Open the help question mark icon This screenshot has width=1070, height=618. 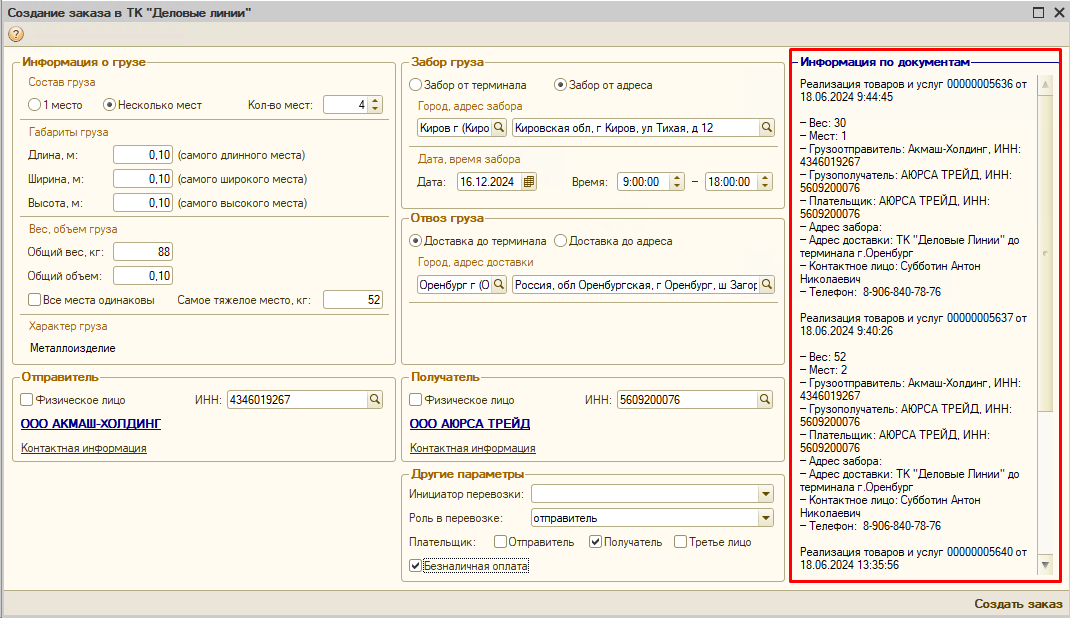pyautogui.click(x=16, y=33)
